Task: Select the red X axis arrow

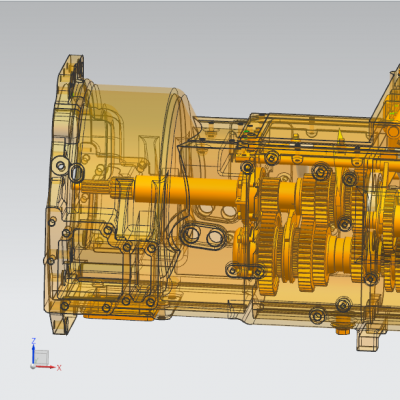Action: pyautogui.click(x=45, y=367)
